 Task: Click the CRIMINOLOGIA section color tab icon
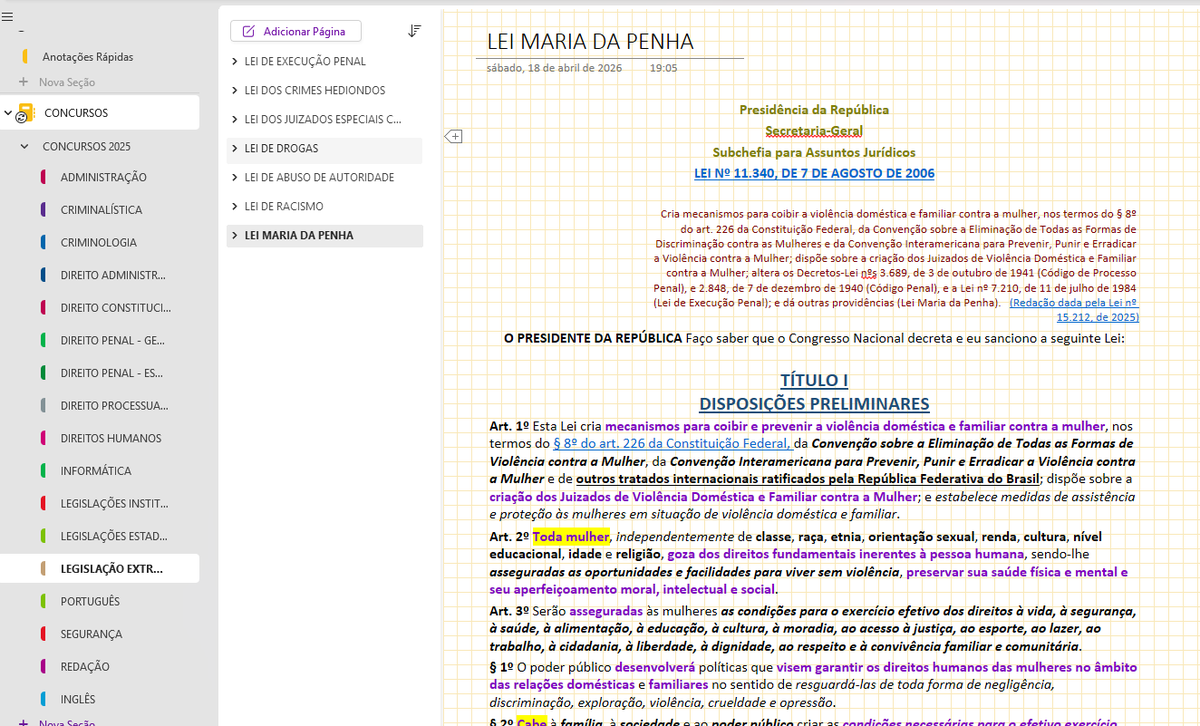[44, 242]
